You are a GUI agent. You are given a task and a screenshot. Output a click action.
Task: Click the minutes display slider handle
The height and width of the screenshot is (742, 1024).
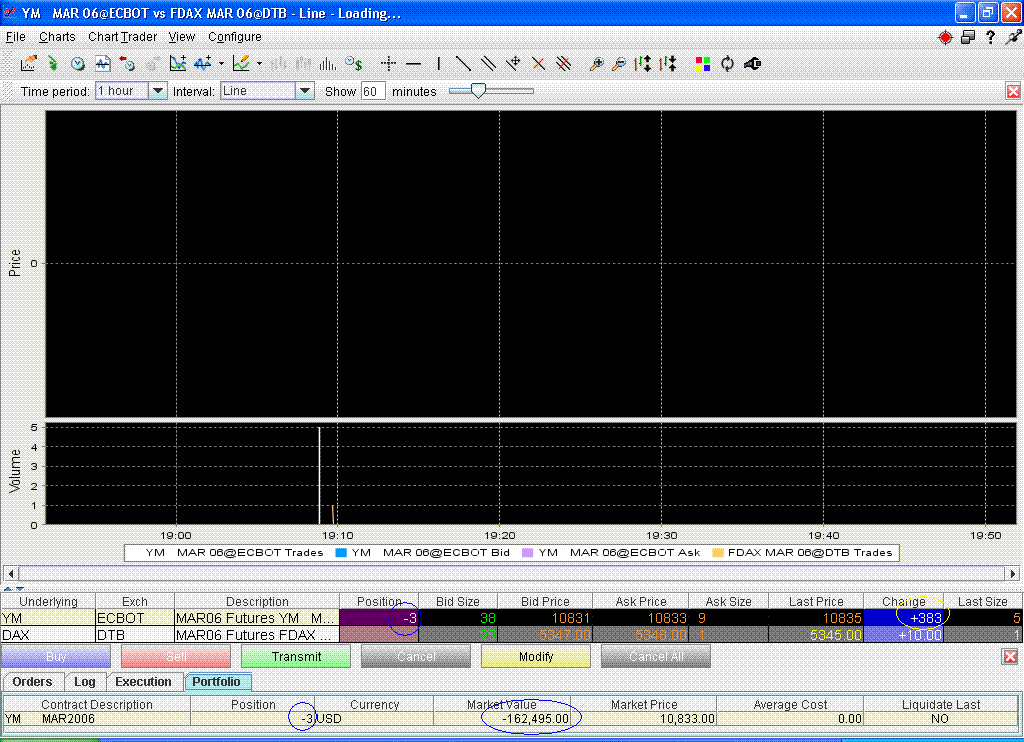pos(478,91)
